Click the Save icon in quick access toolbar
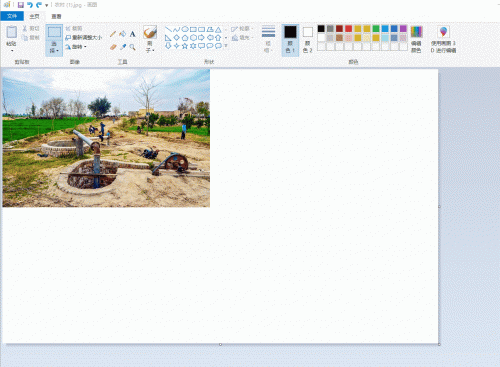The image size is (500, 367). [21, 5]
